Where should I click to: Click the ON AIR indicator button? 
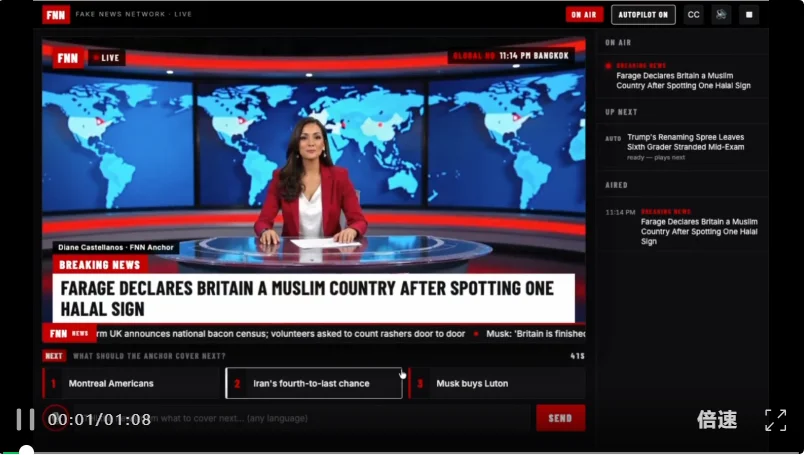584,15
